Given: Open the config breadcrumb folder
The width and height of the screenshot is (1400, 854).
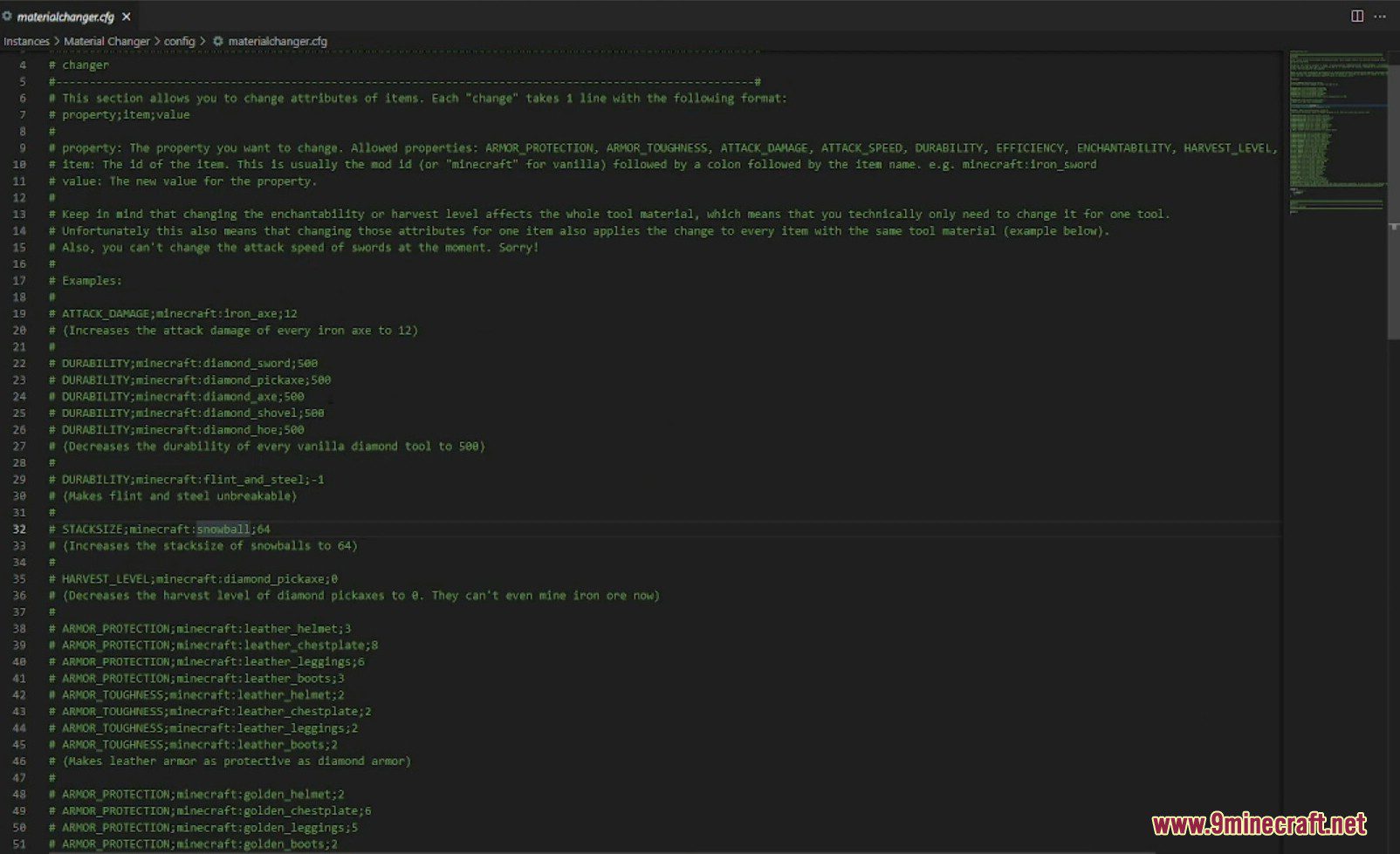Looking at the screenshot, I should click(x=179, y=41).
